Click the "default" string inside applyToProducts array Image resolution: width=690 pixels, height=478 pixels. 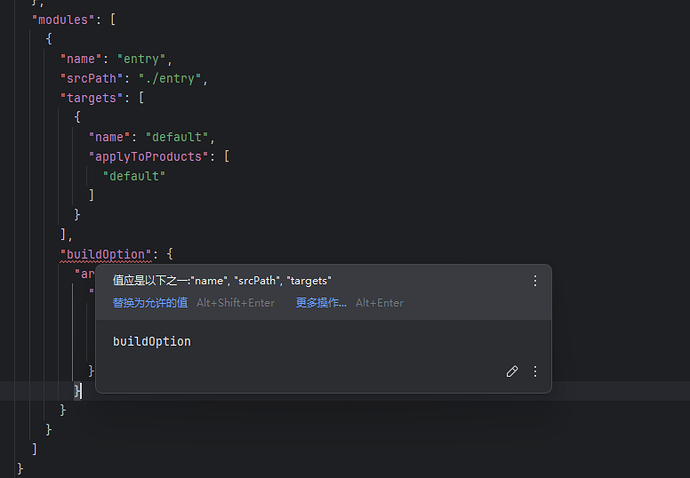(133, 176)
